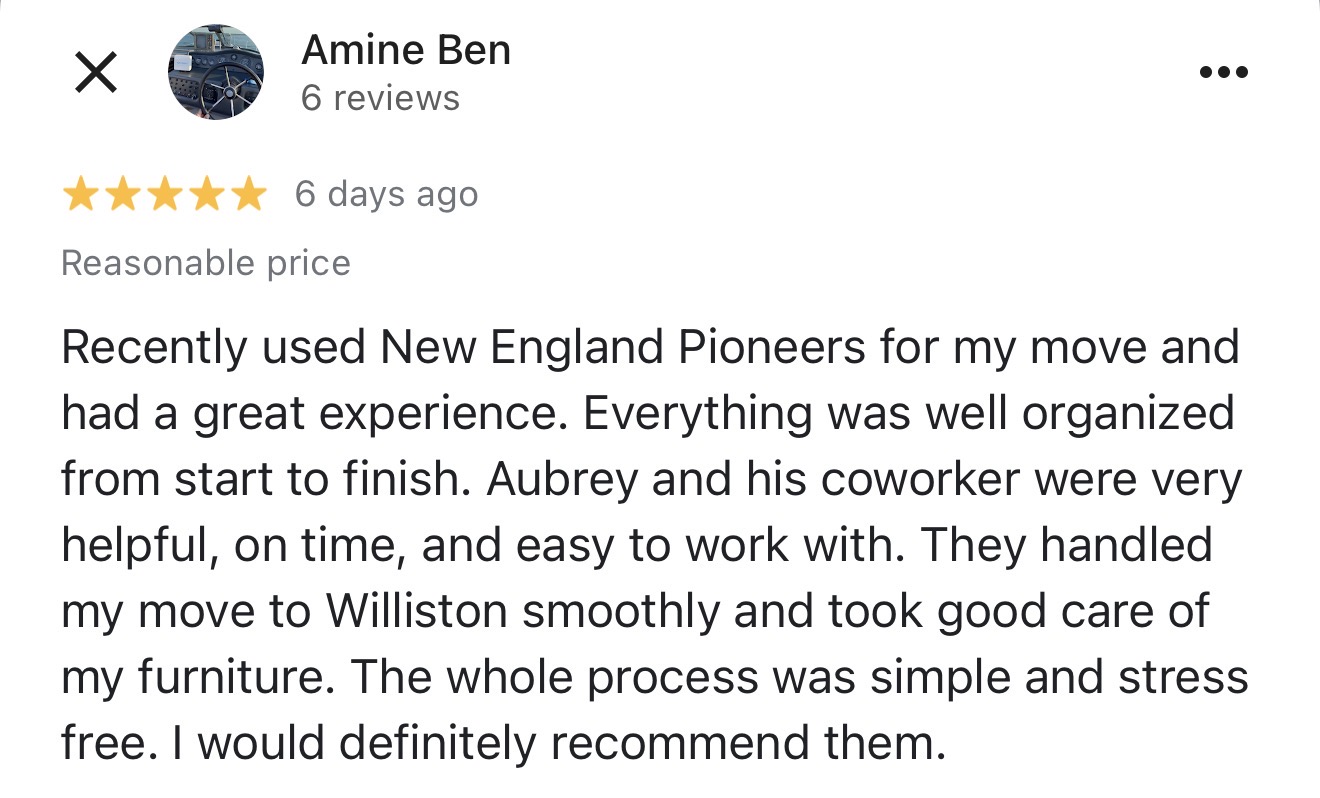Close the review with the X icon
The height and width of the screenshot is (798, 1320).
(x=96, y=72)
